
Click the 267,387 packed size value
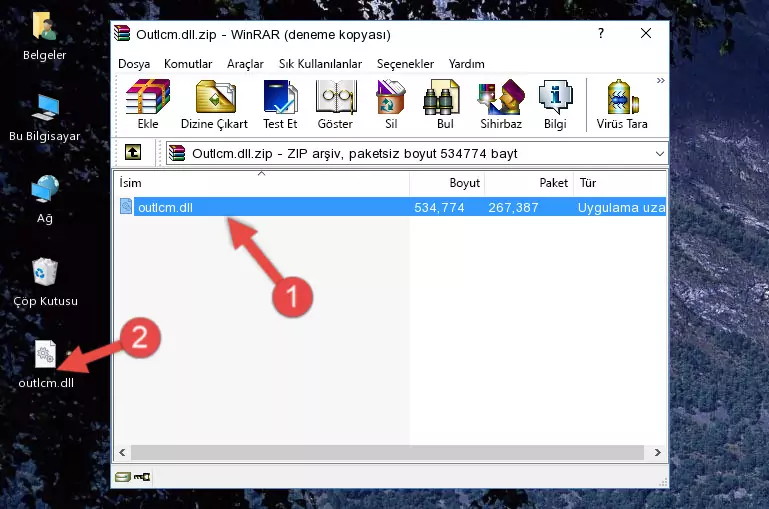(x=513, y=207)
